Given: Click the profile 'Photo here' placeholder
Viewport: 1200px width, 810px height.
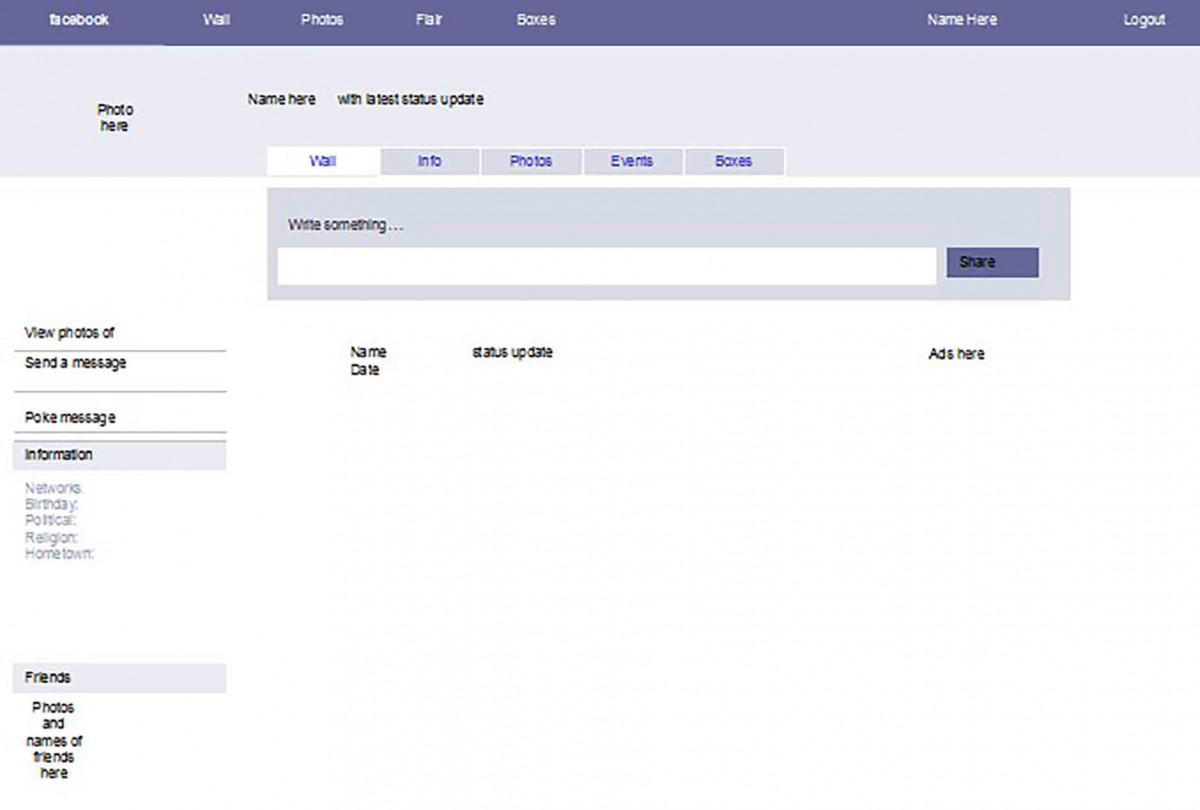Looking at the screenshot, I should 115,118.
